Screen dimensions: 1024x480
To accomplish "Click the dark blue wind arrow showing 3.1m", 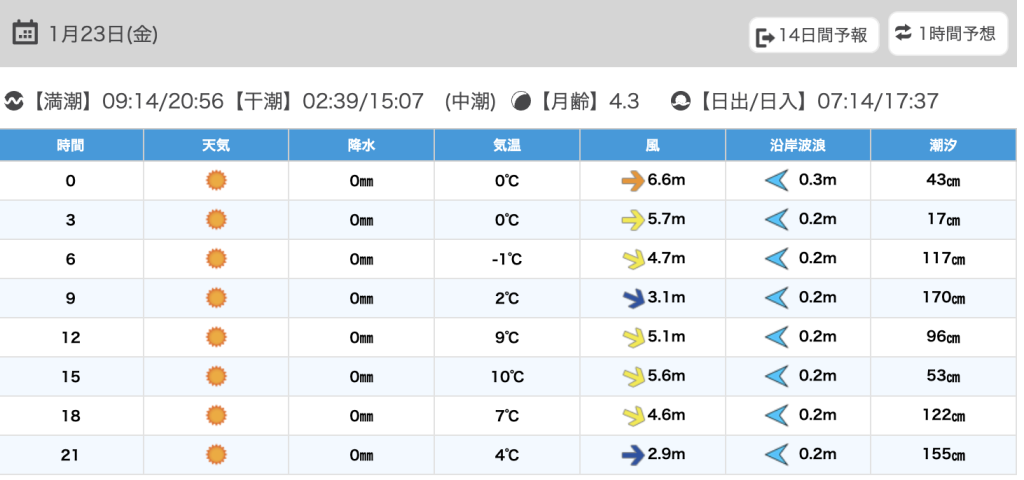I will pos(632,298).
